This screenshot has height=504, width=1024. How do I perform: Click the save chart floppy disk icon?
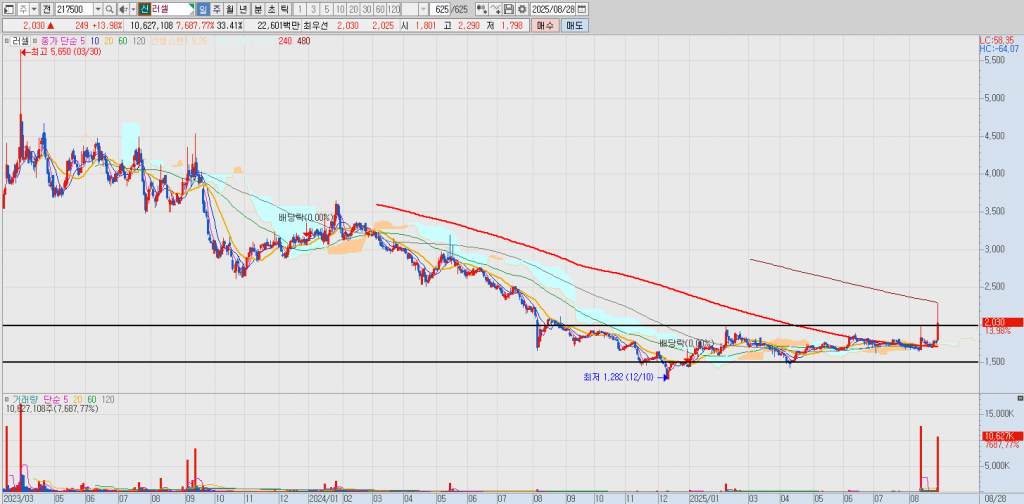pos(509,9)
